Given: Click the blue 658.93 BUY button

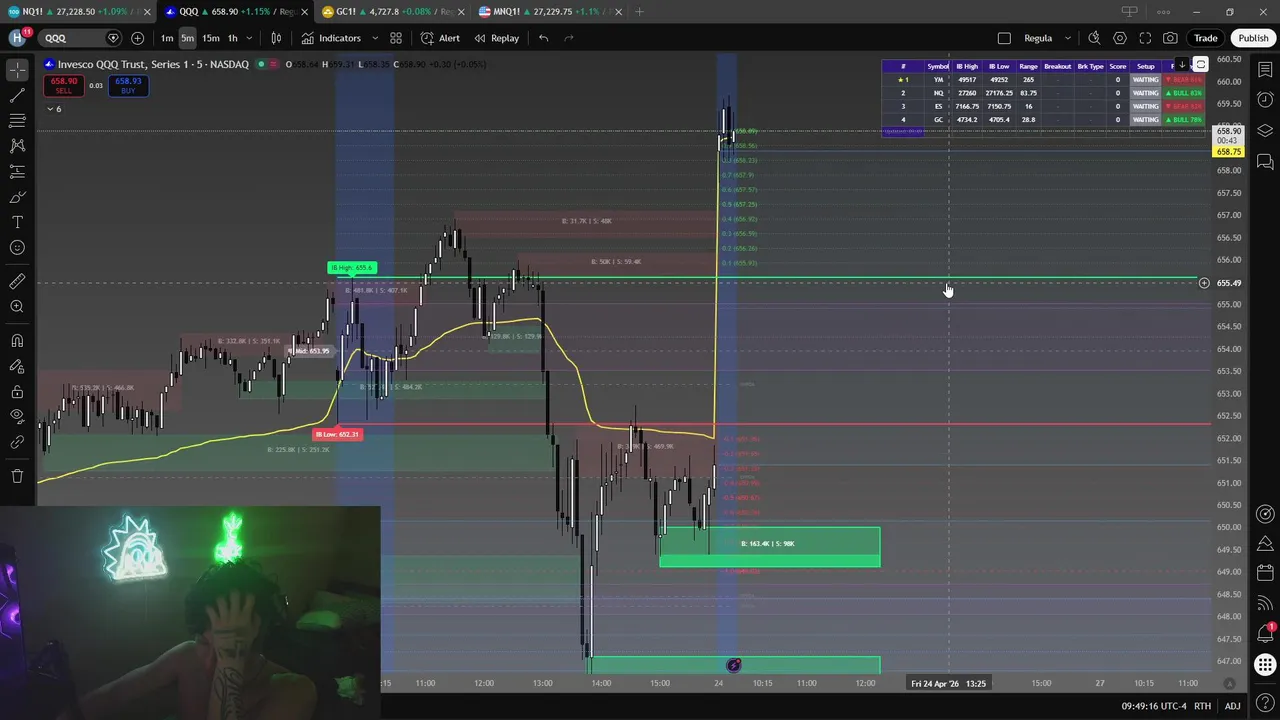Looking at the screenshot, I should point(128,86).
